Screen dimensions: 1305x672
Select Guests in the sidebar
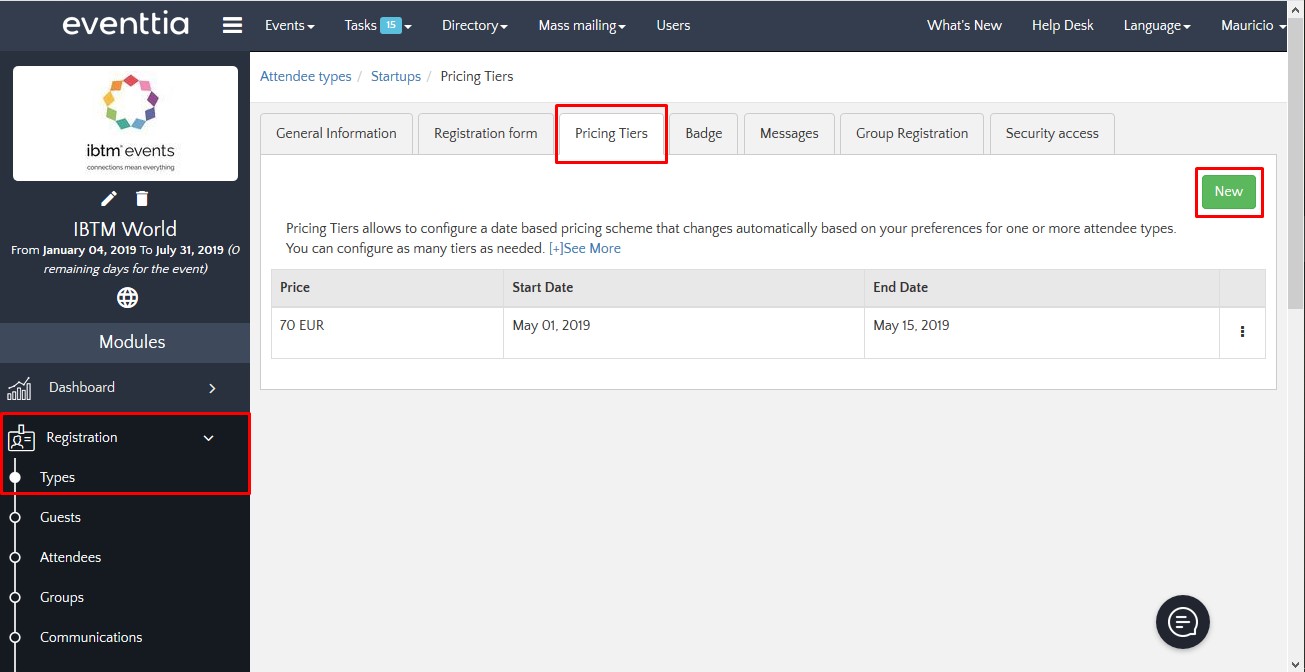point(60,517)
